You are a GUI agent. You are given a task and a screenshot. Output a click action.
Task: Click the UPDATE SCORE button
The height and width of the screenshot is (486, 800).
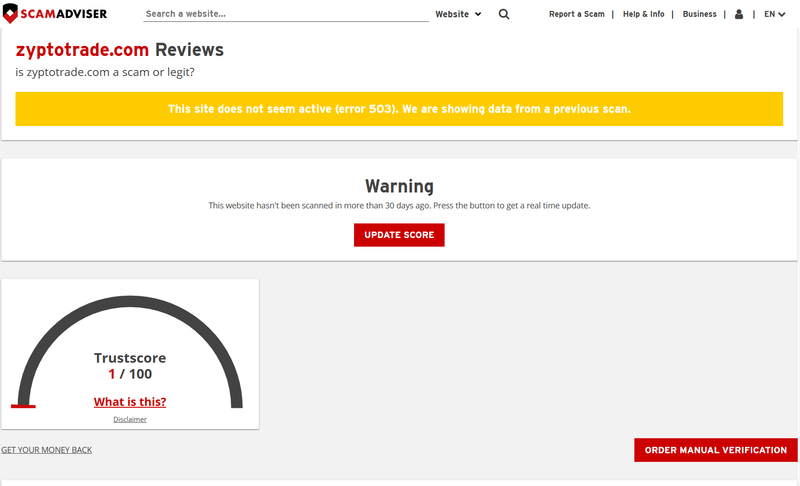click(399, 235)
